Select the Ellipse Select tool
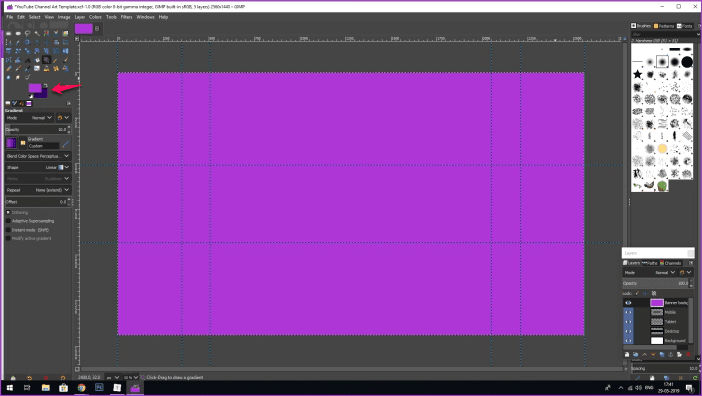 pos(18,34)
